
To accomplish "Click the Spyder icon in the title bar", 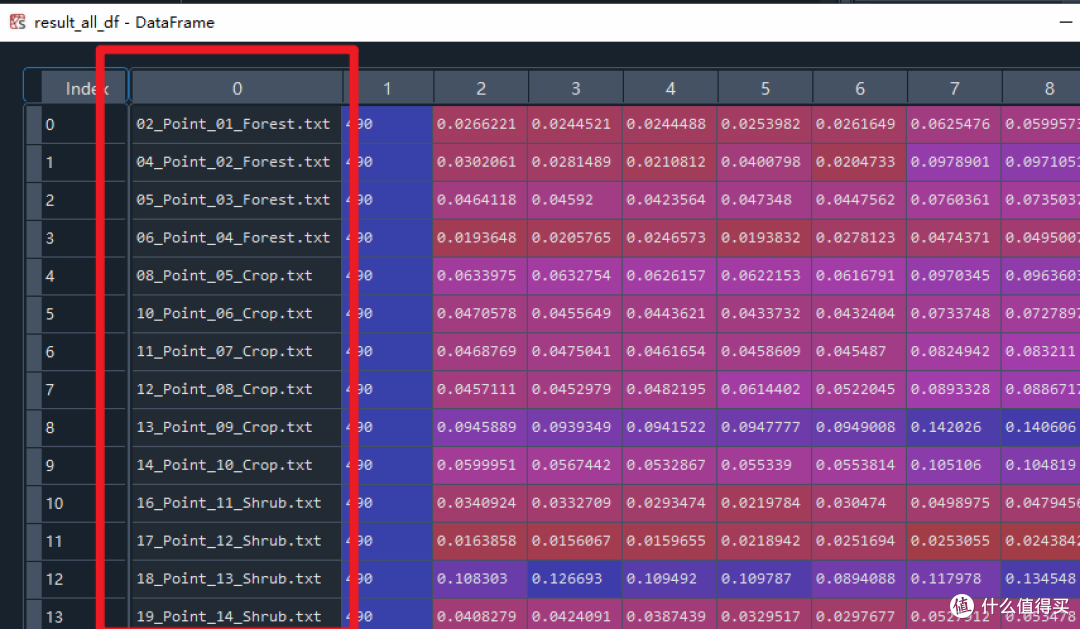I will click(x=17, y=22).
